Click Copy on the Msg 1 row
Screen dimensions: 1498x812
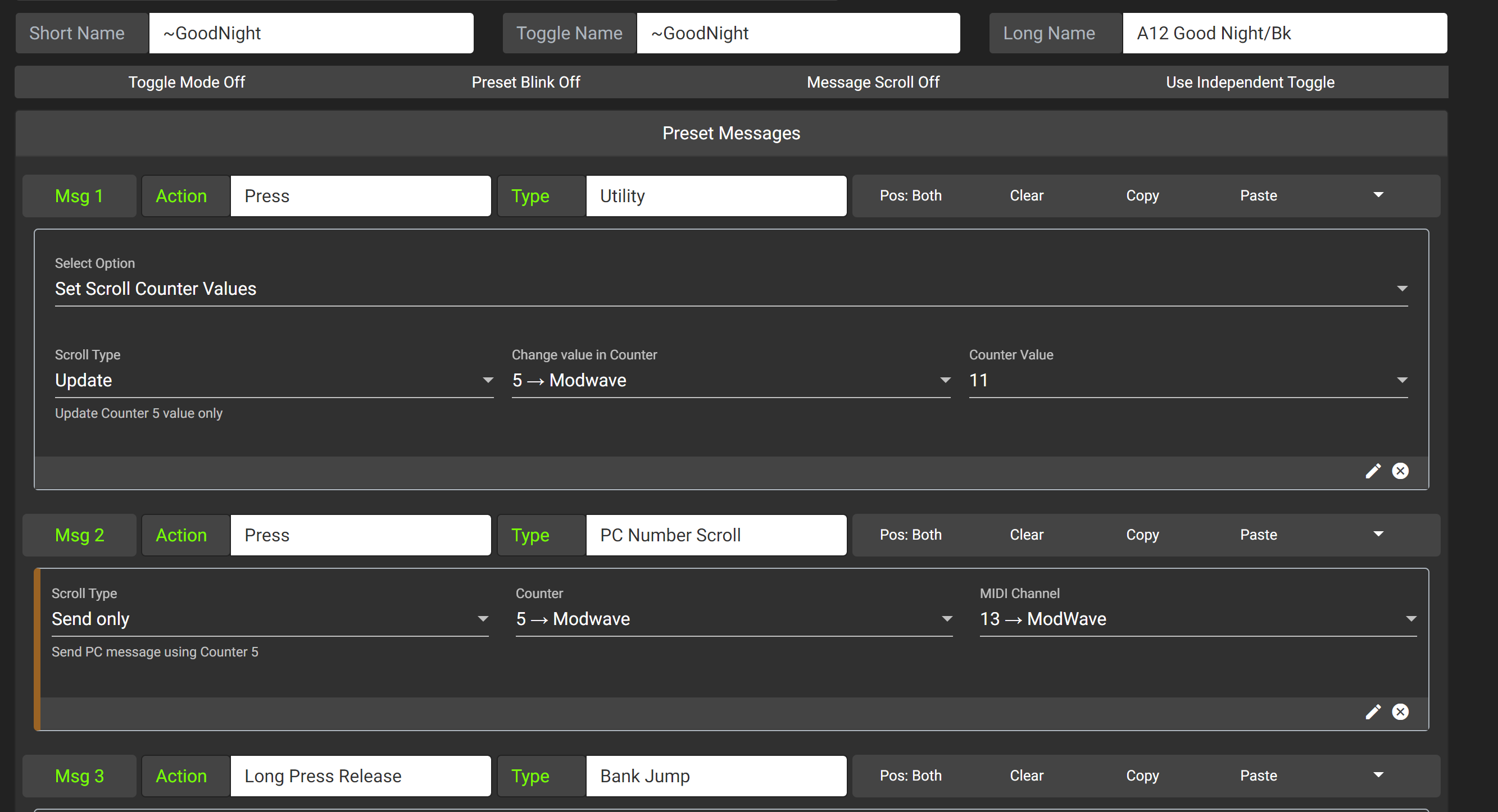(x=1142, y=195)
